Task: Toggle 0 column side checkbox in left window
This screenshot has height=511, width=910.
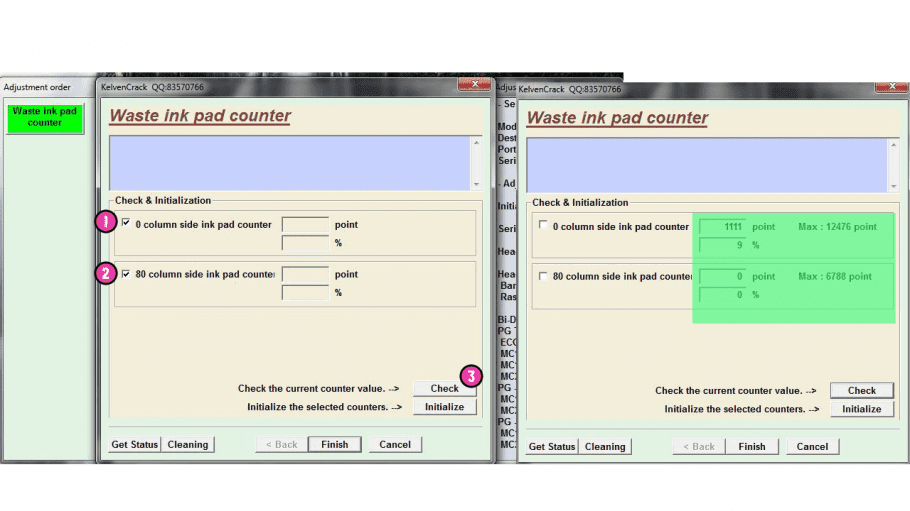Action: click(126, 223)
